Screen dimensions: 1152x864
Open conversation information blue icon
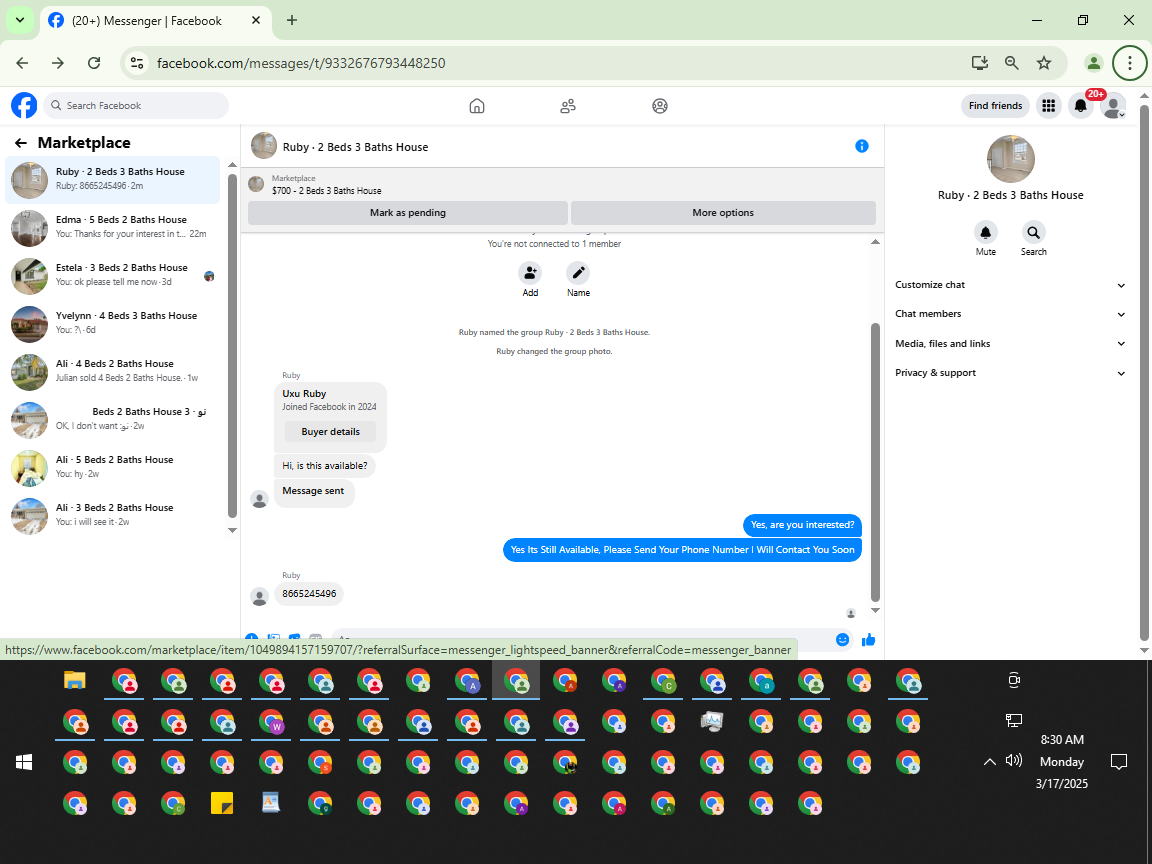point(862,146)
